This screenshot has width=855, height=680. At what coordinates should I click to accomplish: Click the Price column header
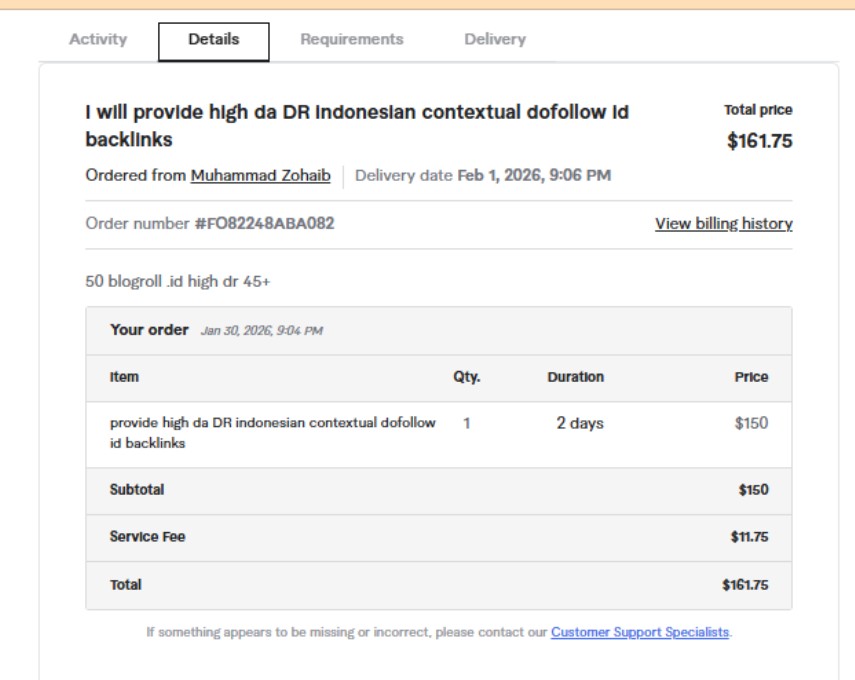[x=751, y=378]
